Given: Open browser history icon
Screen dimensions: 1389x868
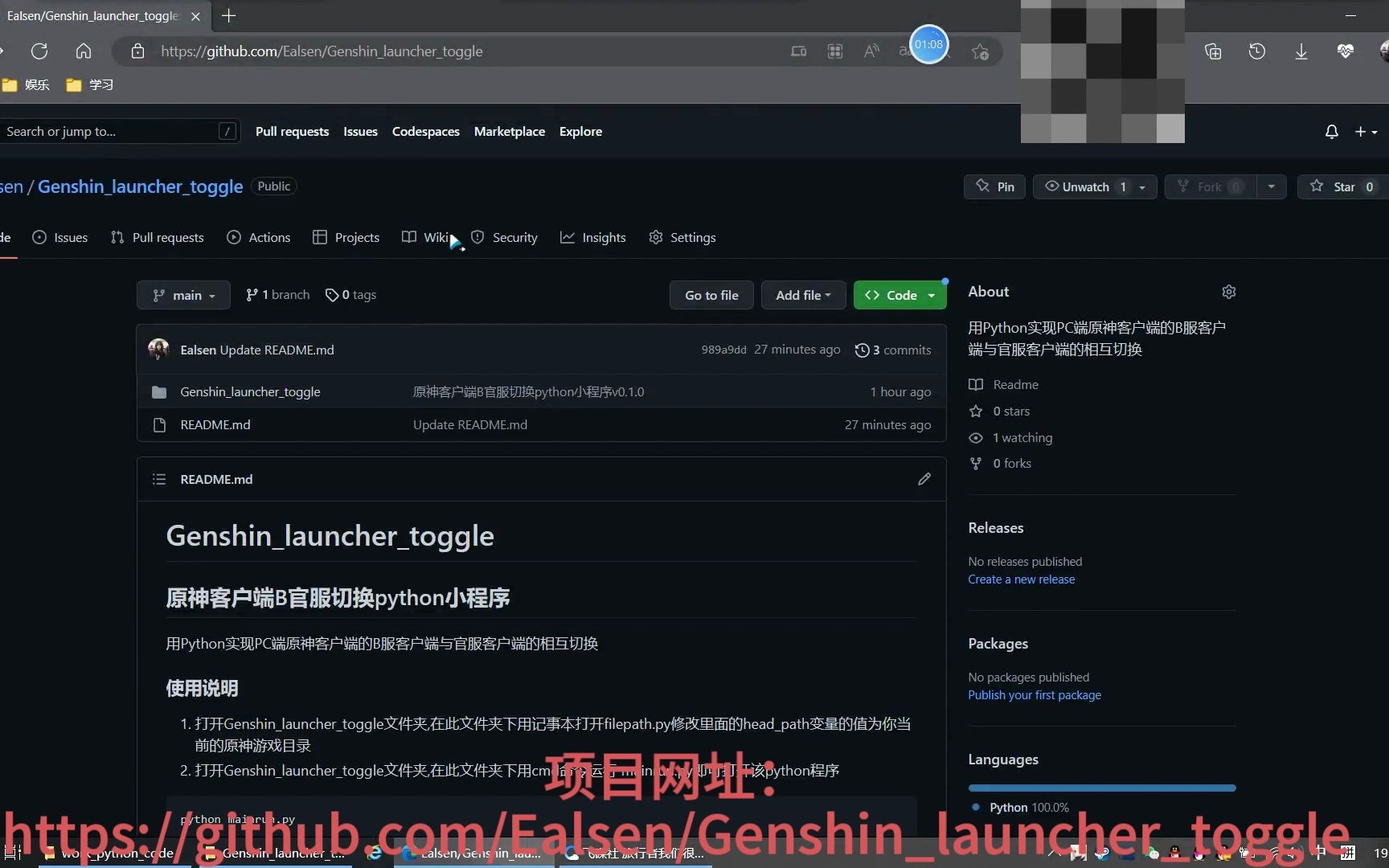Looking at the screenshot, I should click(x=1257, y=51).
